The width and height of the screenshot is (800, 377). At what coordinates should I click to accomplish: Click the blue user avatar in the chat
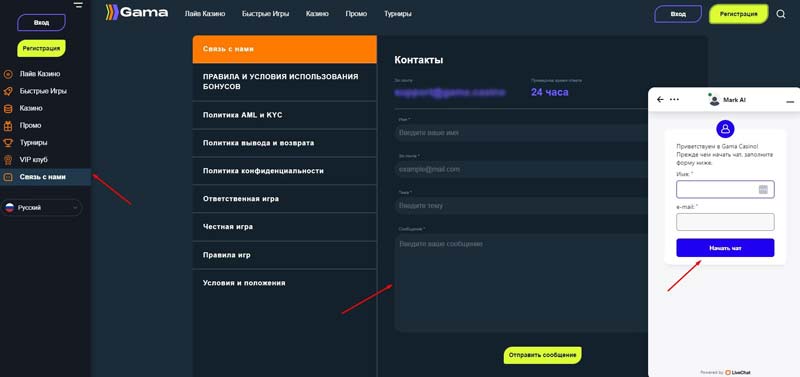point(725,129)
